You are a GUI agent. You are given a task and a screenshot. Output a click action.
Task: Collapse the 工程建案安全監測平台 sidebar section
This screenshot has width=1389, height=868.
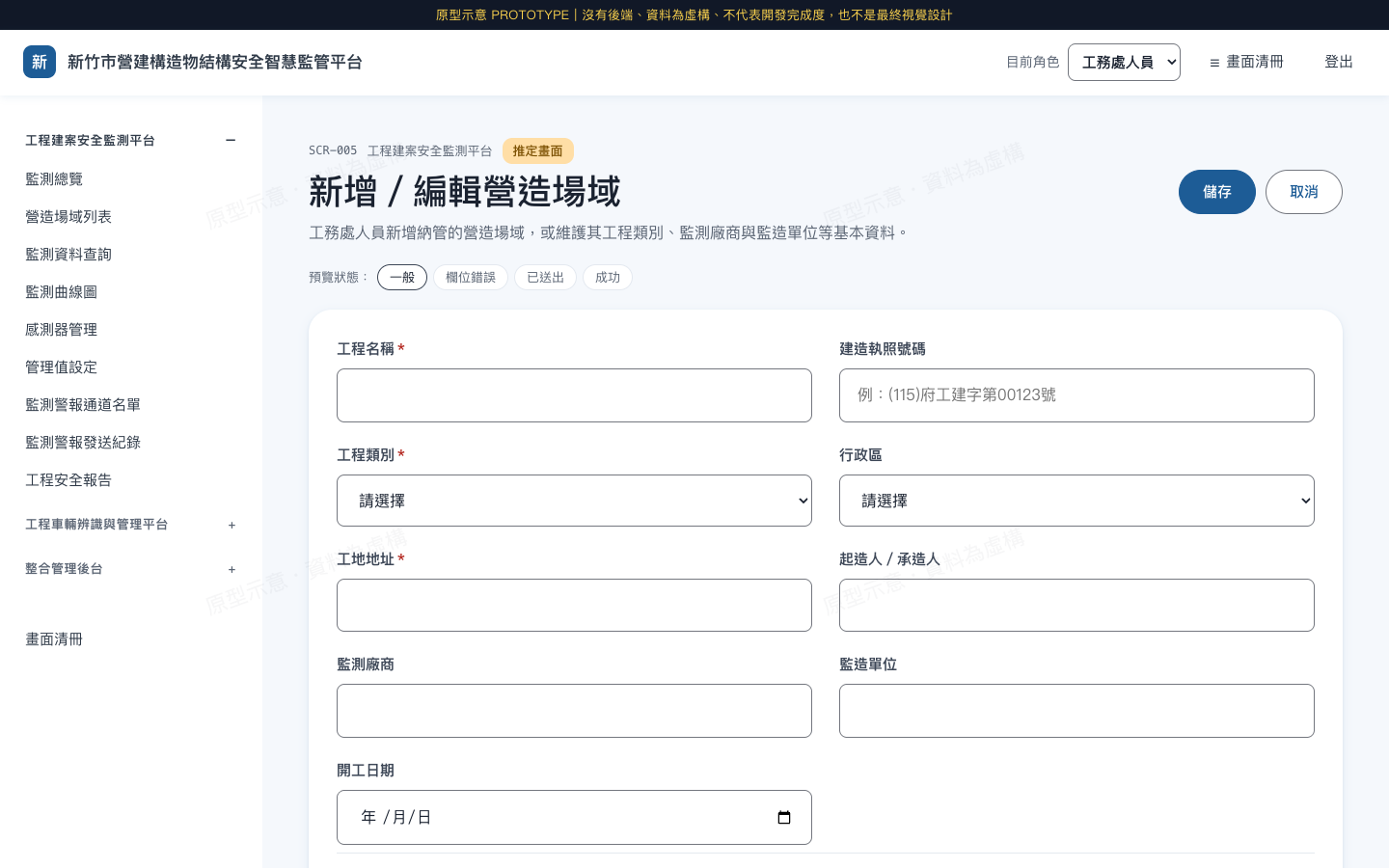tap(231, 141)
